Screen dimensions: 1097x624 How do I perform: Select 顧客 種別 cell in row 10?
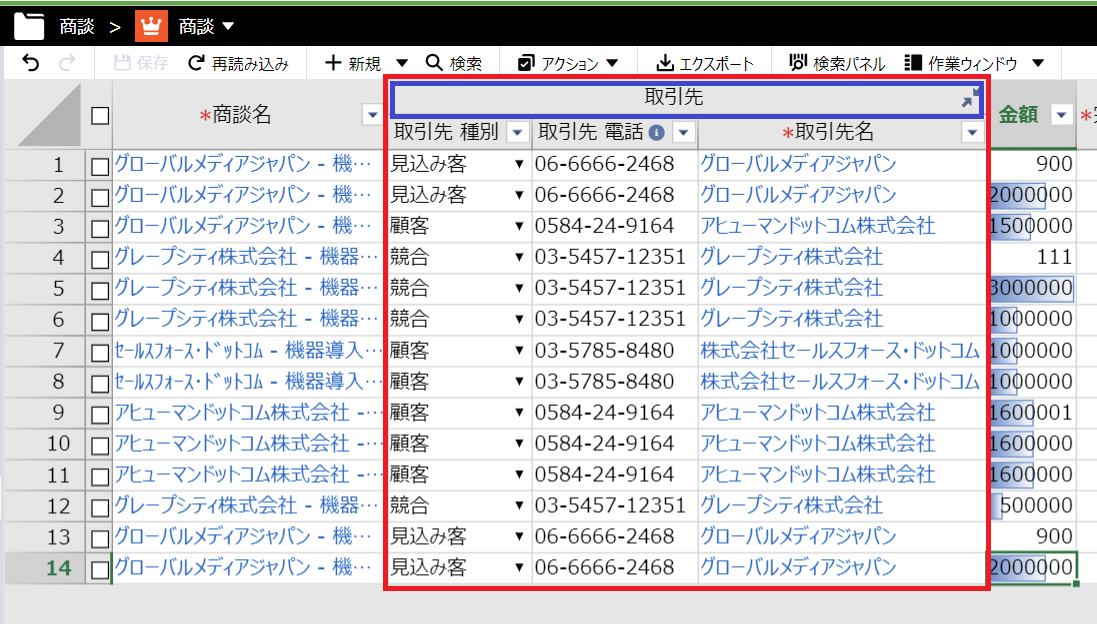tap(459, 444)
